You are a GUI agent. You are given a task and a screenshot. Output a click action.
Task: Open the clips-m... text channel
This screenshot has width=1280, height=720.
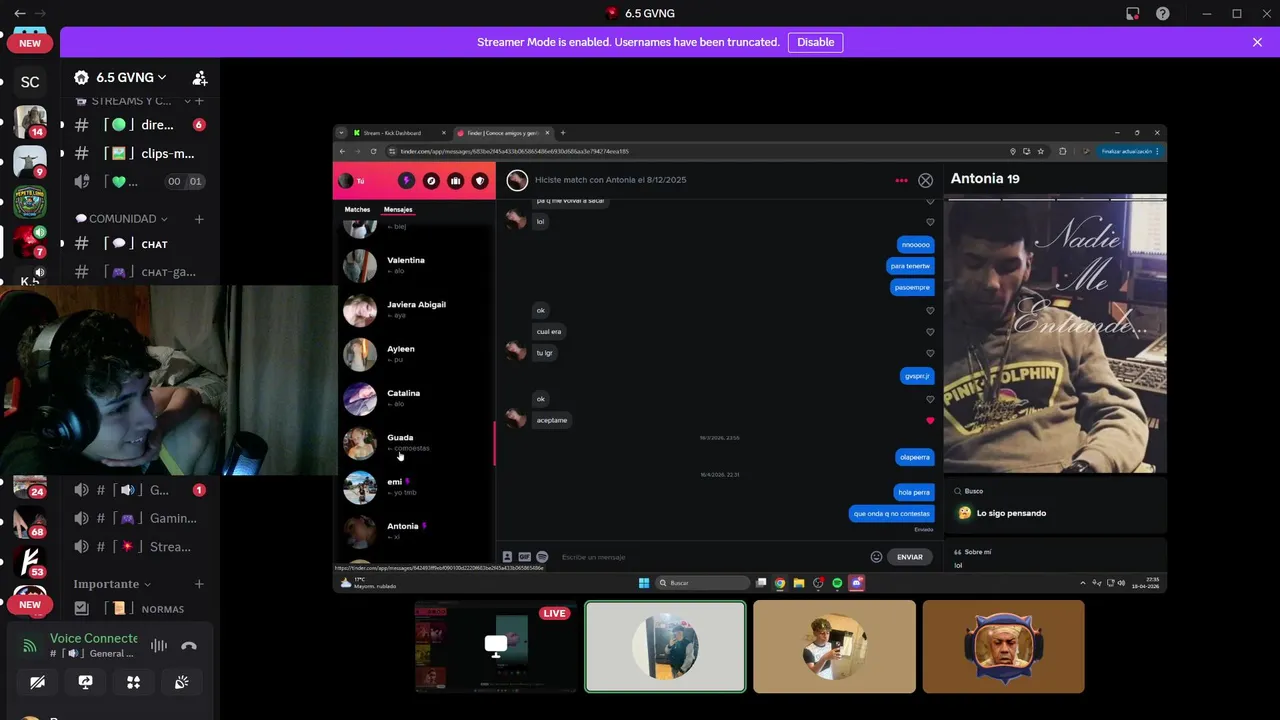click(140, 153)
